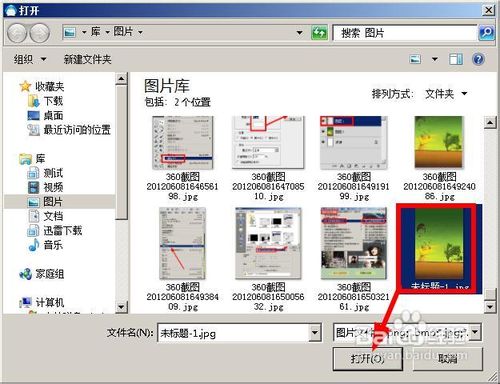Click the 打开(O) button
This screenshot has height=384, width=500.
(368, 359)
